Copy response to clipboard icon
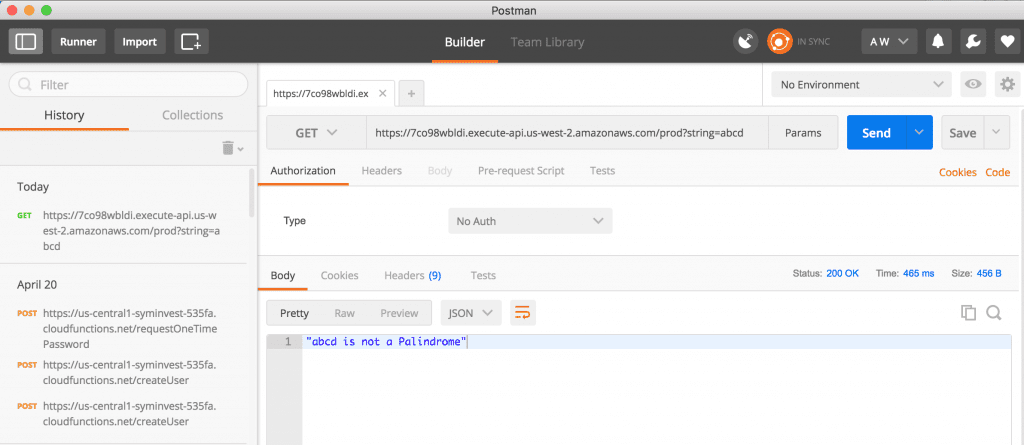1024x445 pixels. click(968, 313)
